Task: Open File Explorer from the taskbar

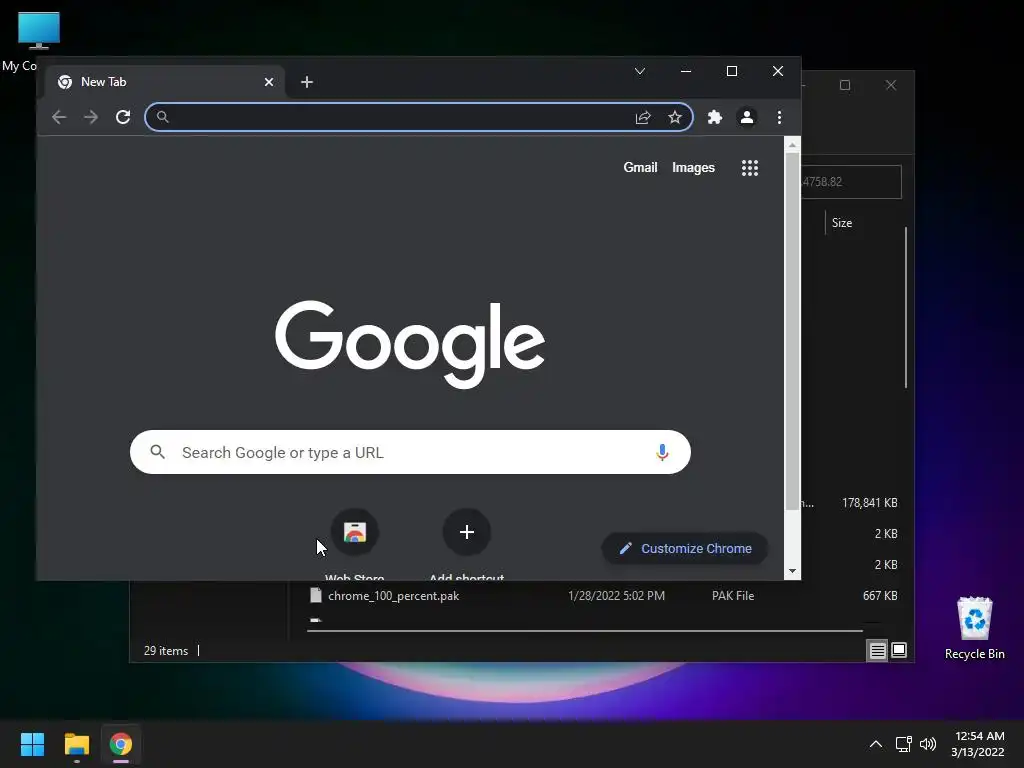Action: [x=76, y=744]
